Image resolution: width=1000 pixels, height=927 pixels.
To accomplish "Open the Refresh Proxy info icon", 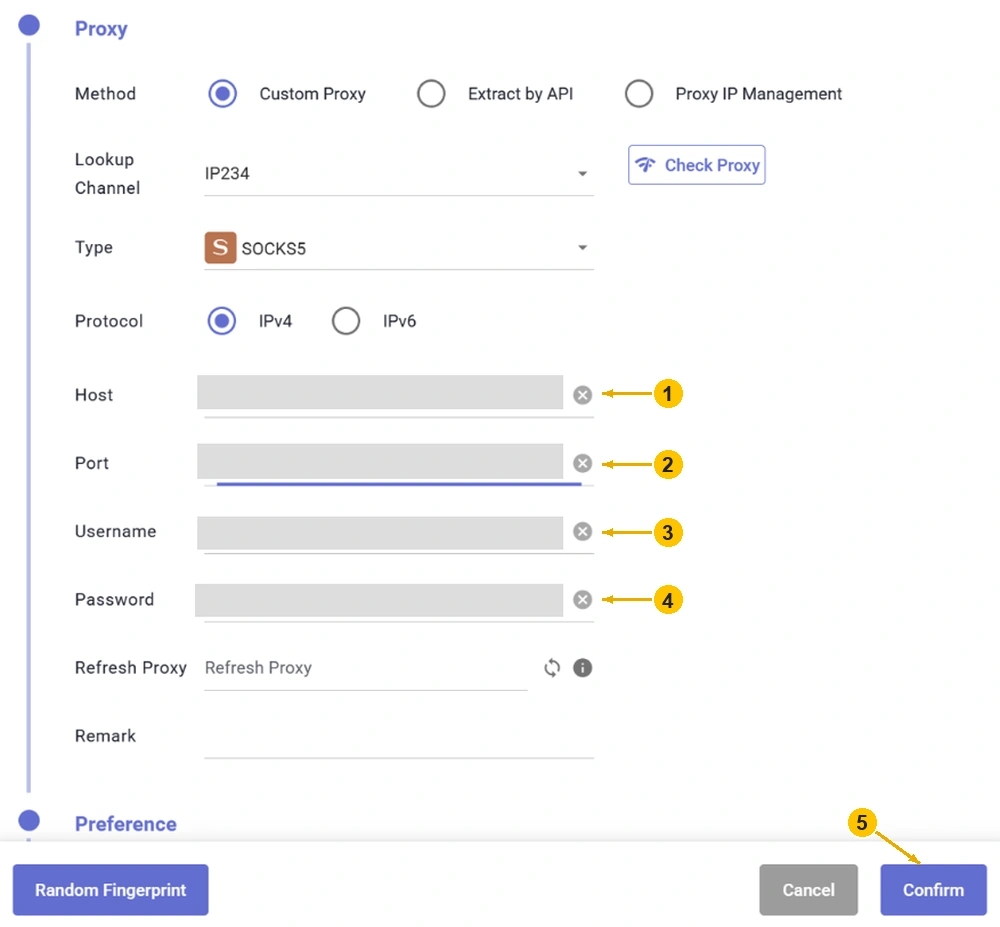I will [x=582, y=668].
